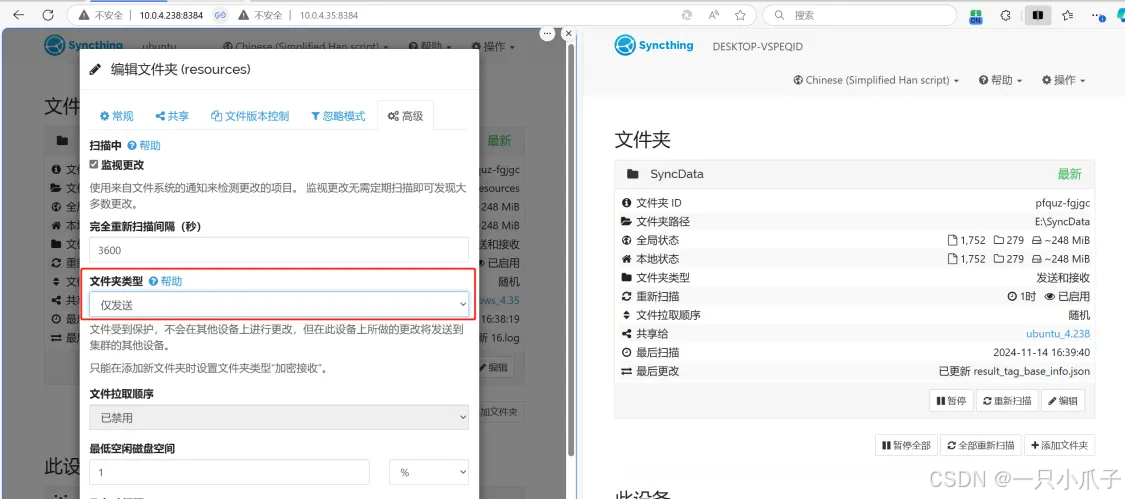The height and width of the screenshot is (499, 1125).
Task: Open the percent unit dropdown
Action: 429,472
